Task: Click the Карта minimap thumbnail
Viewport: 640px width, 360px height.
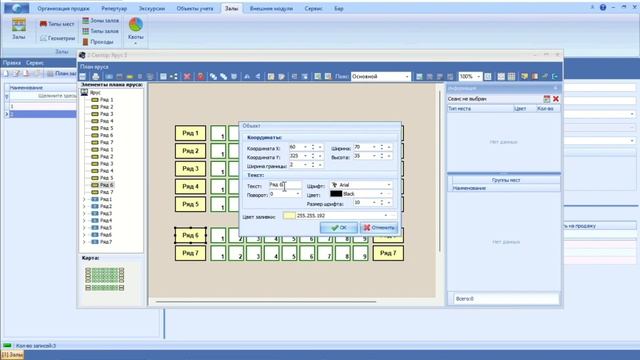Action: [105, 279]
